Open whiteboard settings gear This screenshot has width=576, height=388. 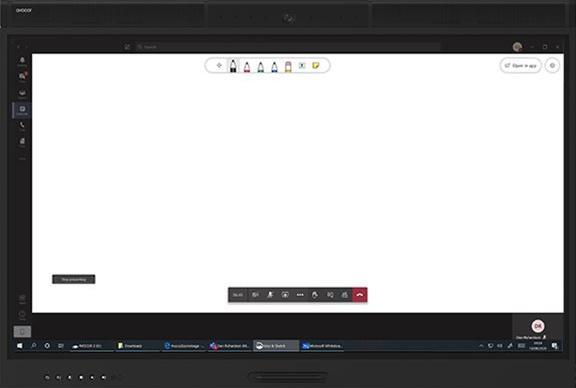[552, 65]
